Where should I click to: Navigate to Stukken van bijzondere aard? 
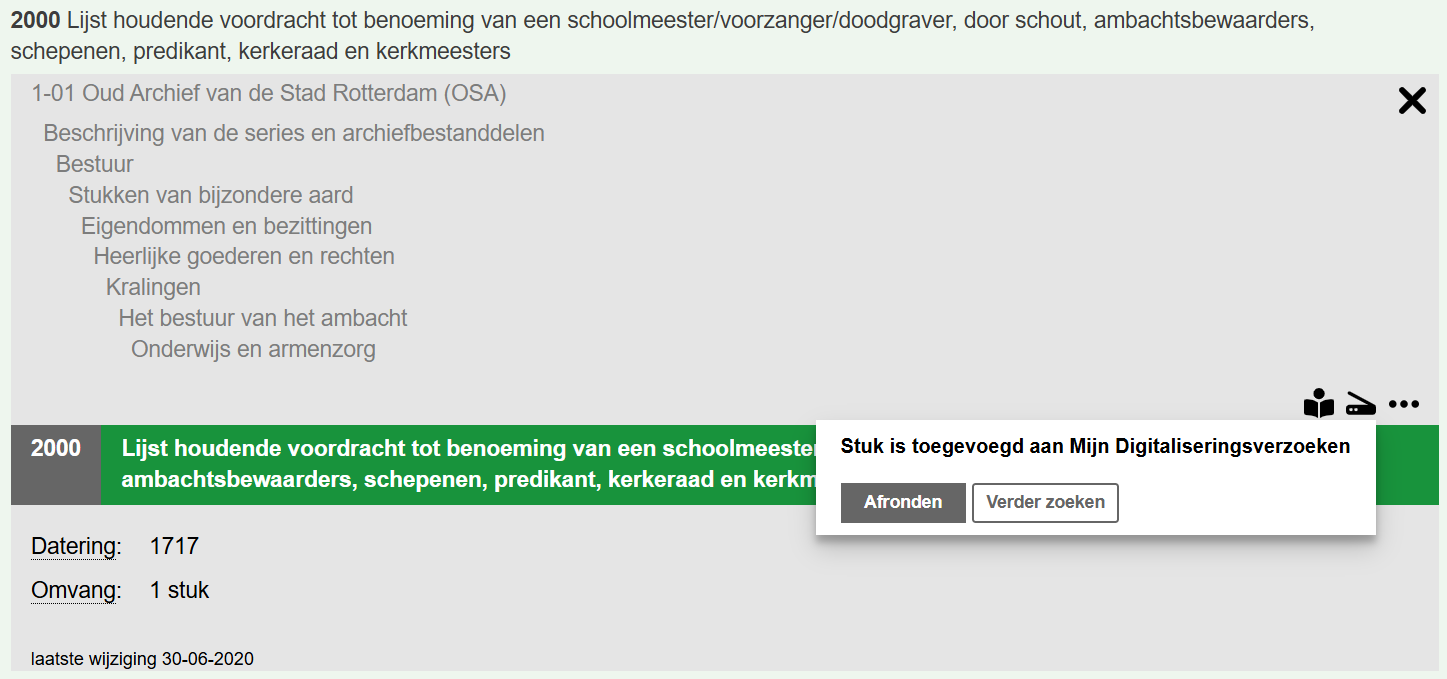[x=211, y=195]
